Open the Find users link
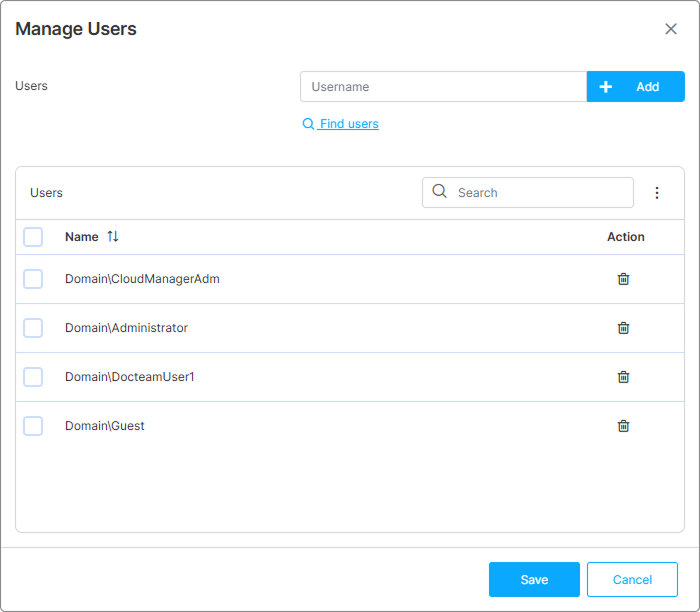The height and width of the screenshot is (612, 700). (341, 124)
